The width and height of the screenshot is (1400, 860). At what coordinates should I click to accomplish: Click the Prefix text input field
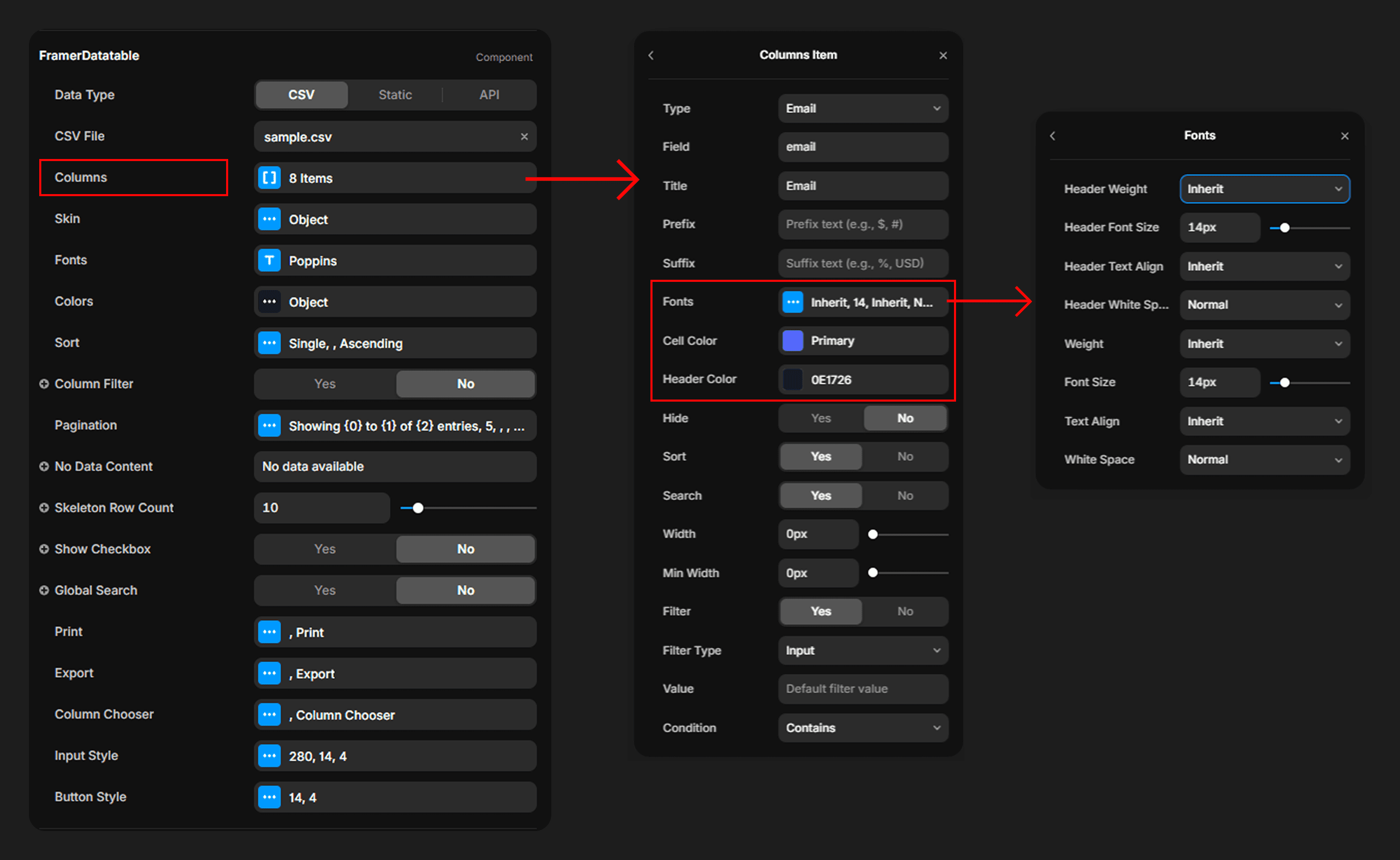[863, 224]
